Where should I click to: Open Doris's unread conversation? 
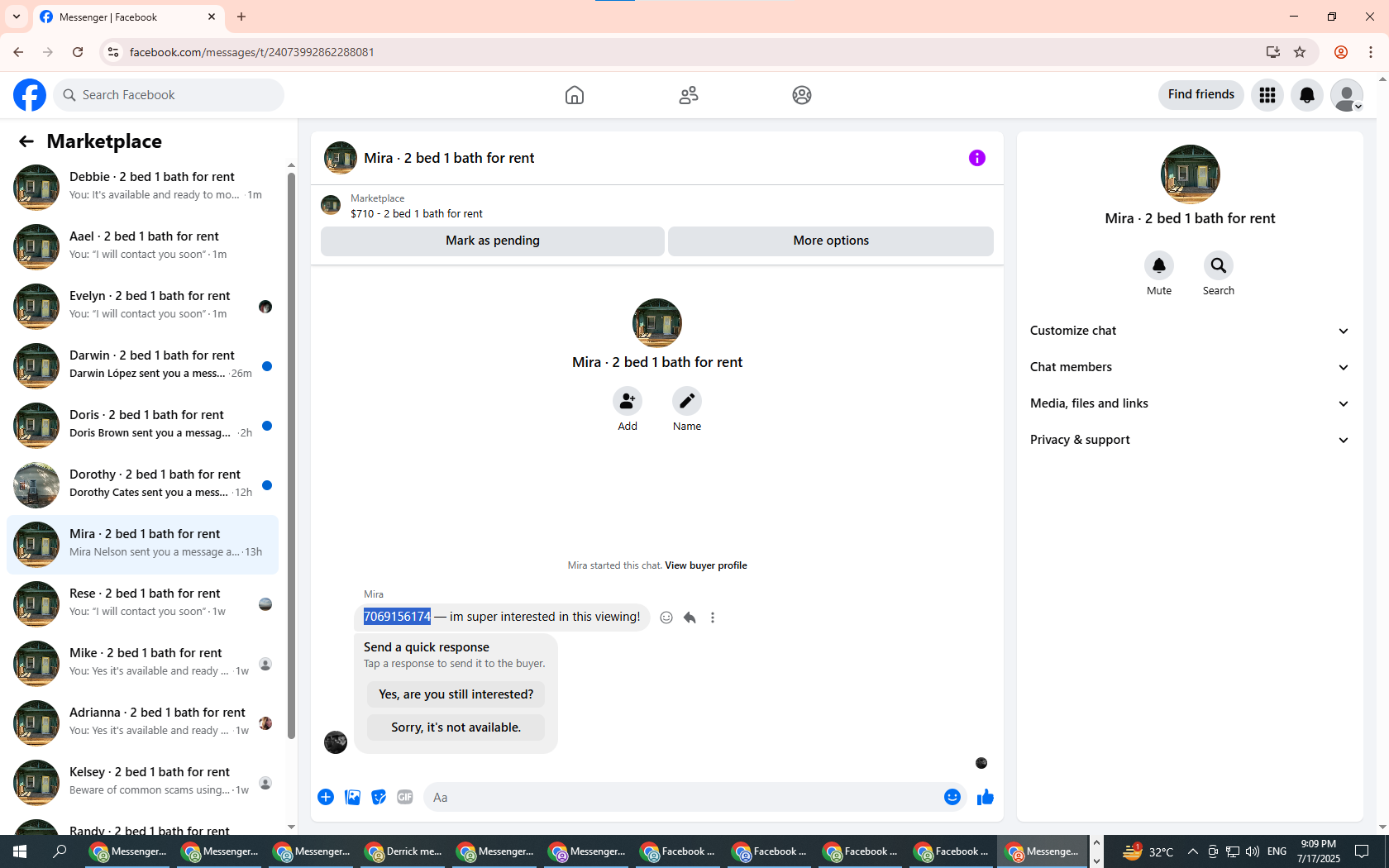coord(142,425)
